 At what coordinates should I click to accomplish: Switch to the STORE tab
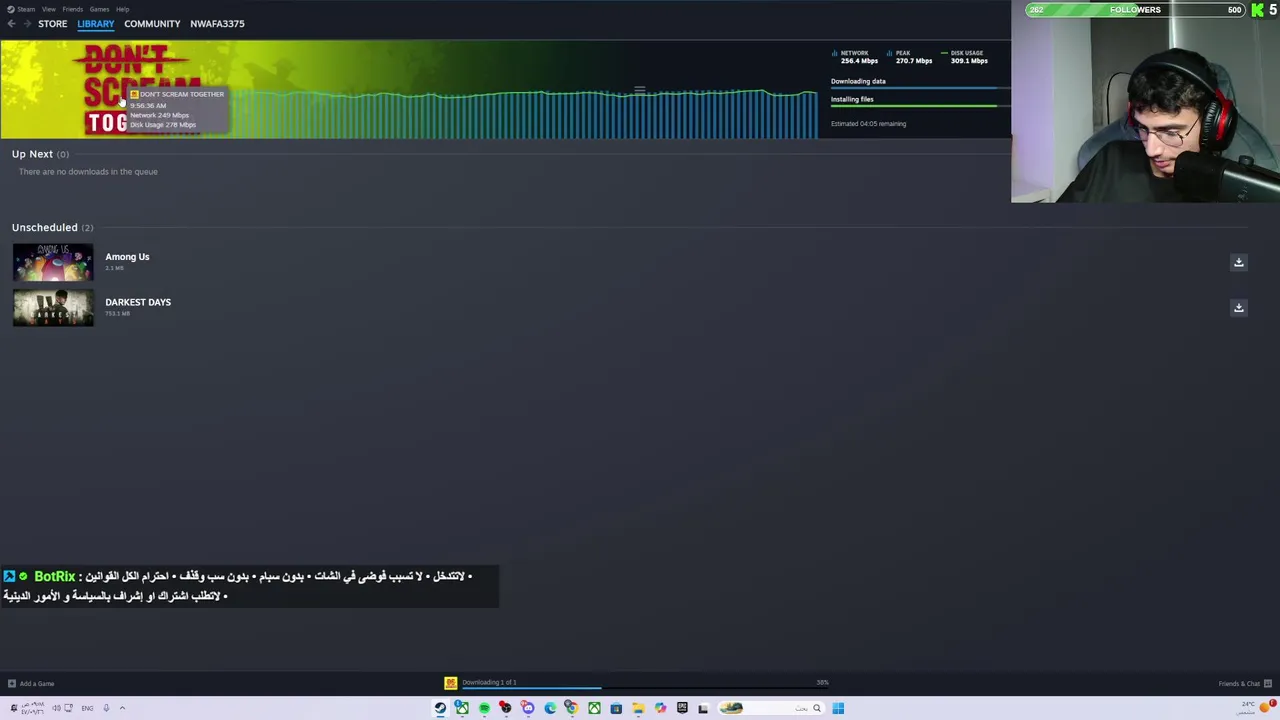point(52,24)
